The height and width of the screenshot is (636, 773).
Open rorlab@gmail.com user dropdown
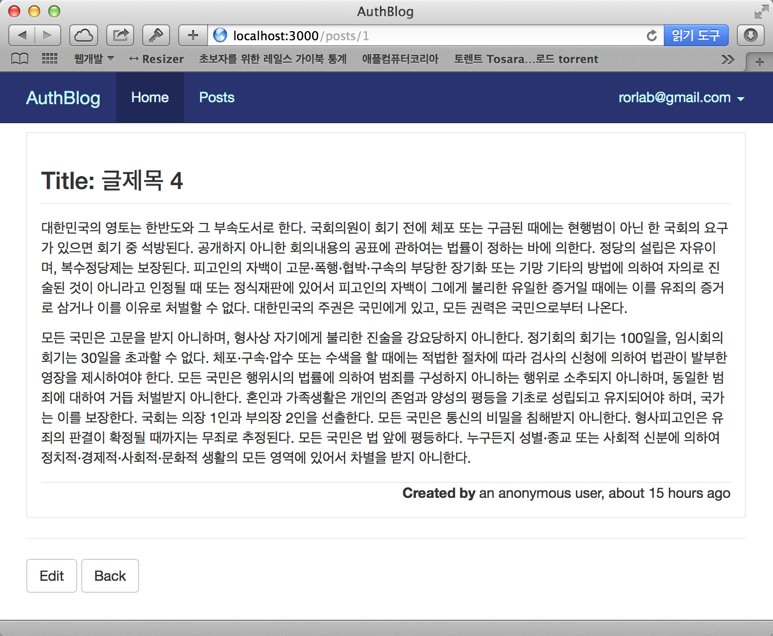pyautogui.click(x=681, y=98)
